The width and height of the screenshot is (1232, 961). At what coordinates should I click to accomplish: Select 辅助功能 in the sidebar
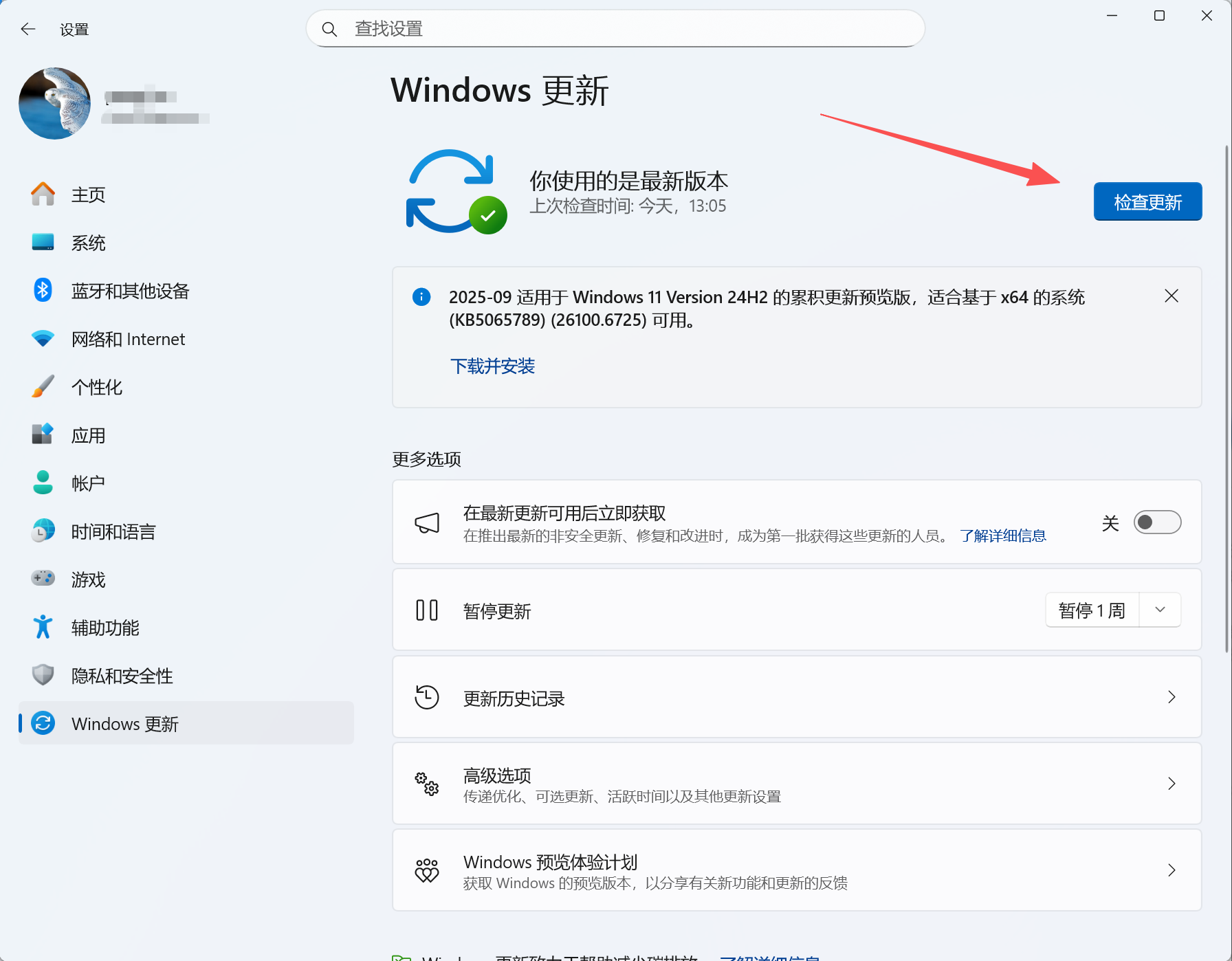186,628
